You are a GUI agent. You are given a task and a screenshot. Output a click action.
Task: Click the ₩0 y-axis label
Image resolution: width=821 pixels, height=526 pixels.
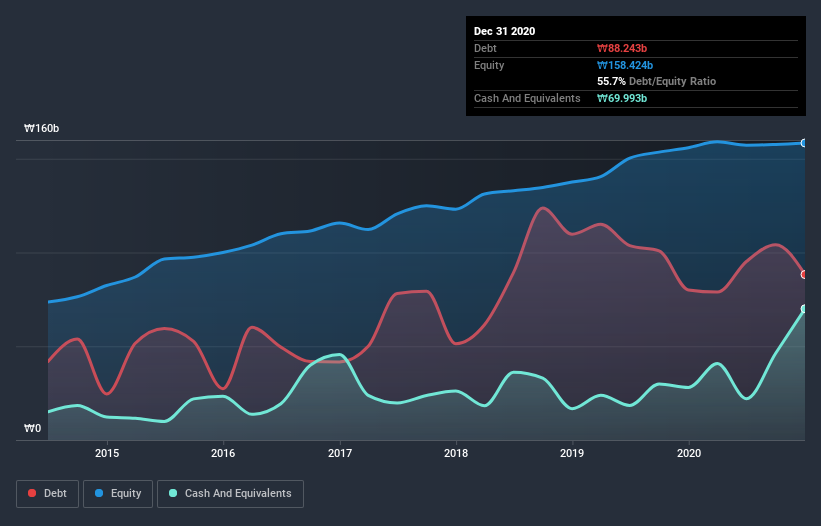[32, 428]
